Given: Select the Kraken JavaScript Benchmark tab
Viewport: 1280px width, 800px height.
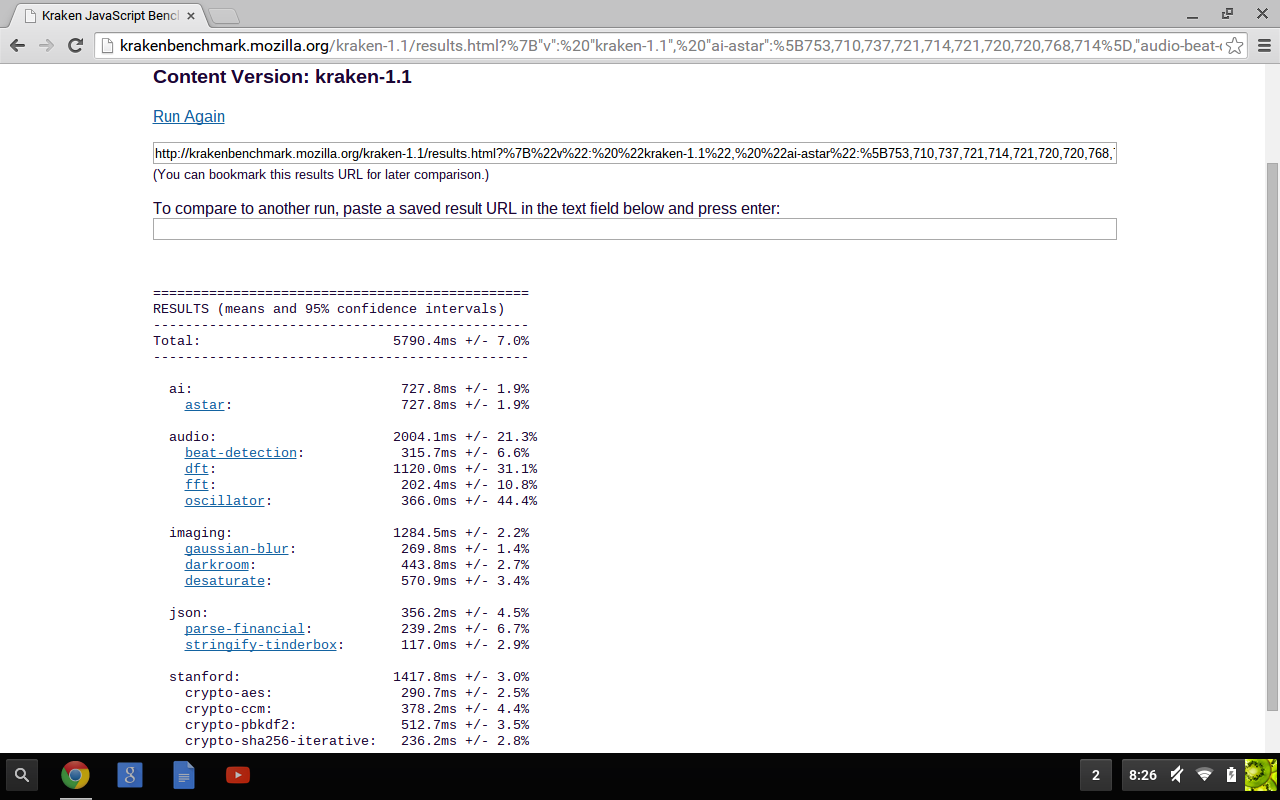Looking at the screenshot, I should click(108, 16).
